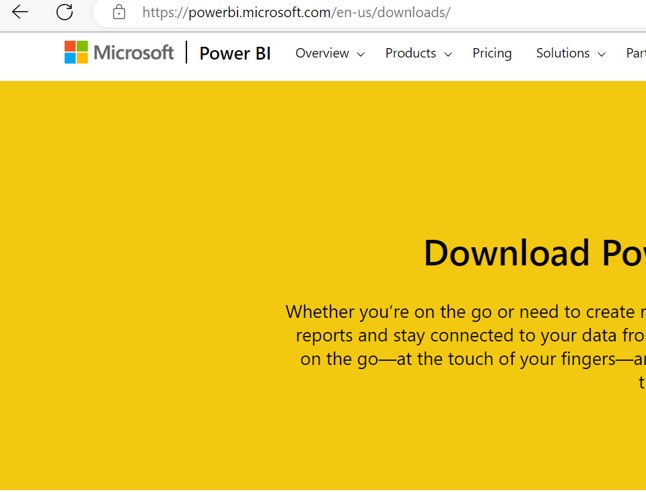The width and height of the screenshot is (646, 492).
Task: Go to the Pricing page
Action: point(492,53)
